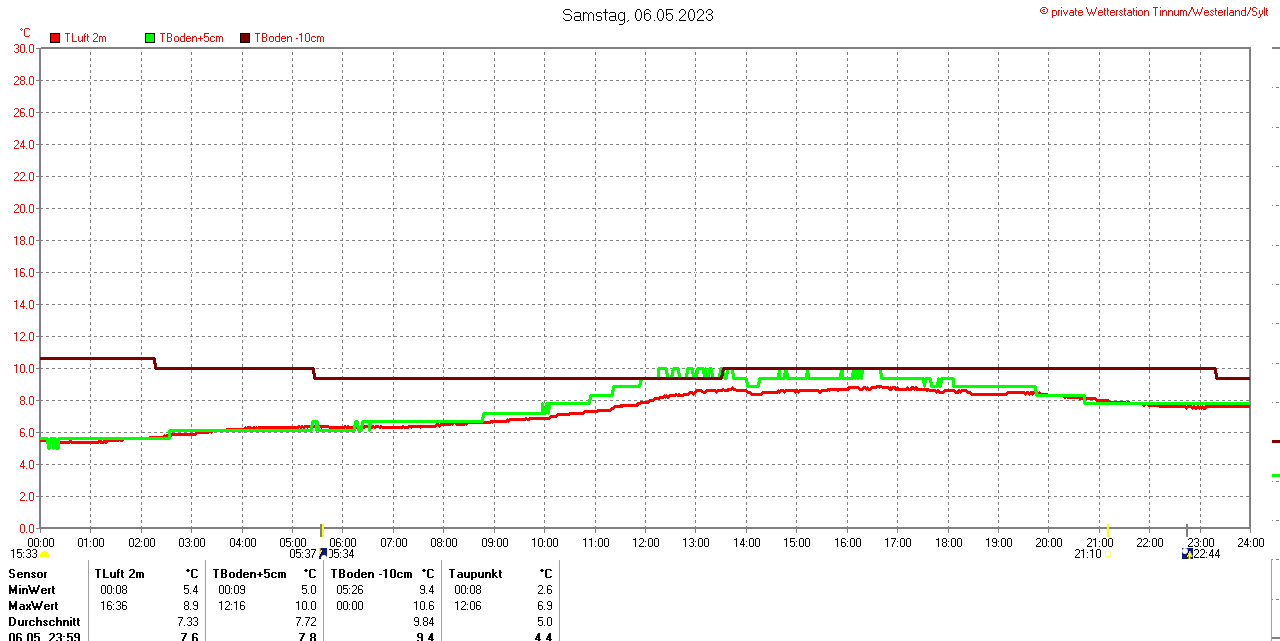1280x641 pixels.
Task: Click the sunrise tick mark near 05:30 on axis
Action: pyautogui.click(x=321, y=530)
